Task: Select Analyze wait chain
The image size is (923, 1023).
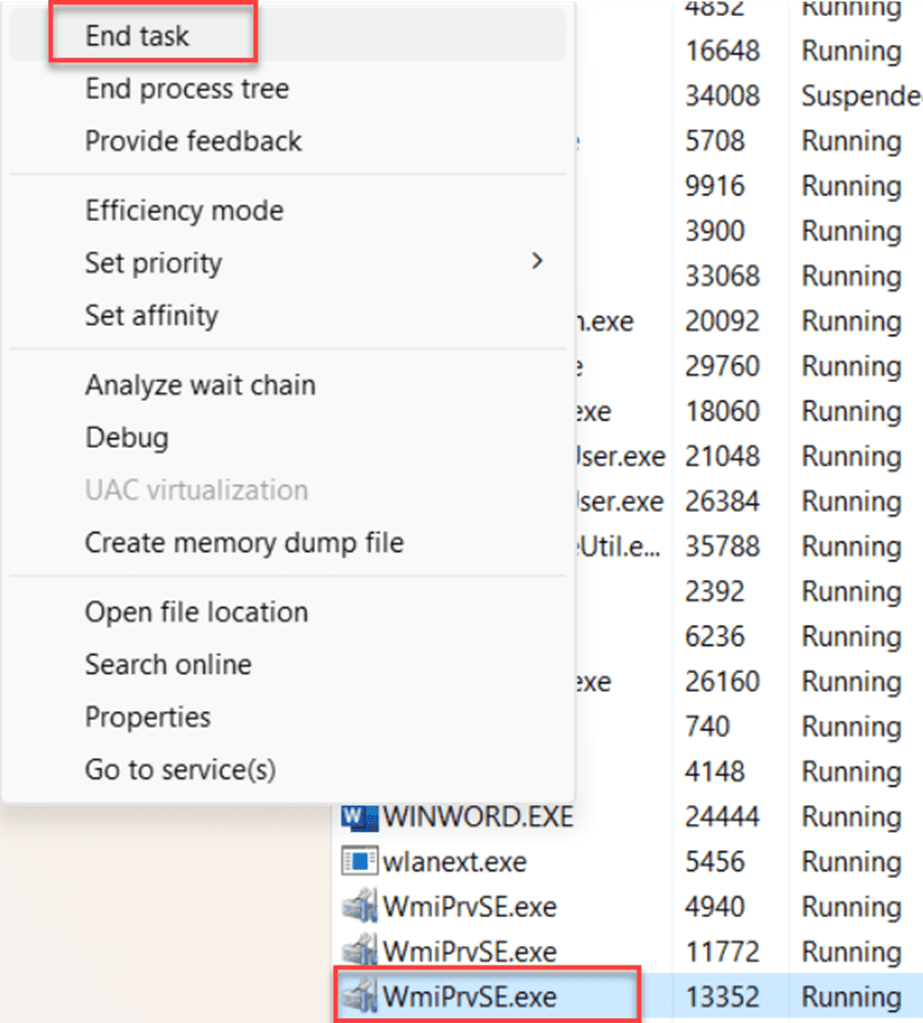Action: tap(200, 384)
